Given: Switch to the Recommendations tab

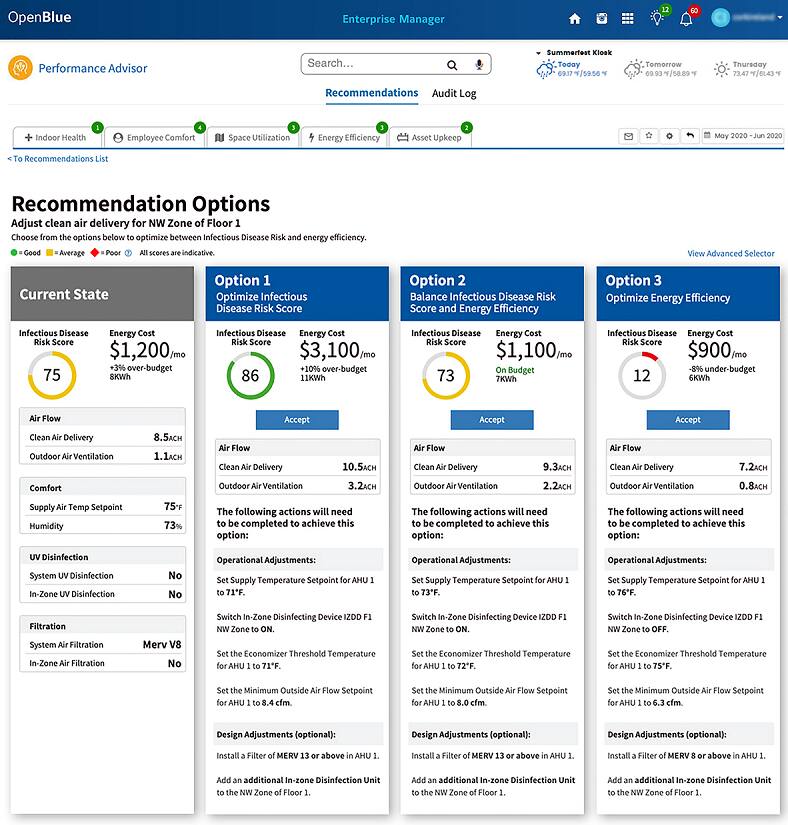Looking at the screenshot, I should pyautogui.click(x=371, y=93).
